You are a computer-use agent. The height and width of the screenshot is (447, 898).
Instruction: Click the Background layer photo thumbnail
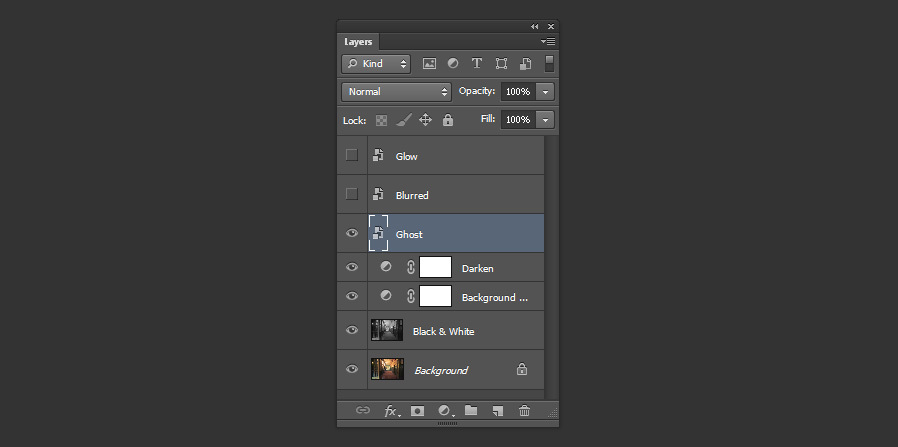[x=387, y=369]
